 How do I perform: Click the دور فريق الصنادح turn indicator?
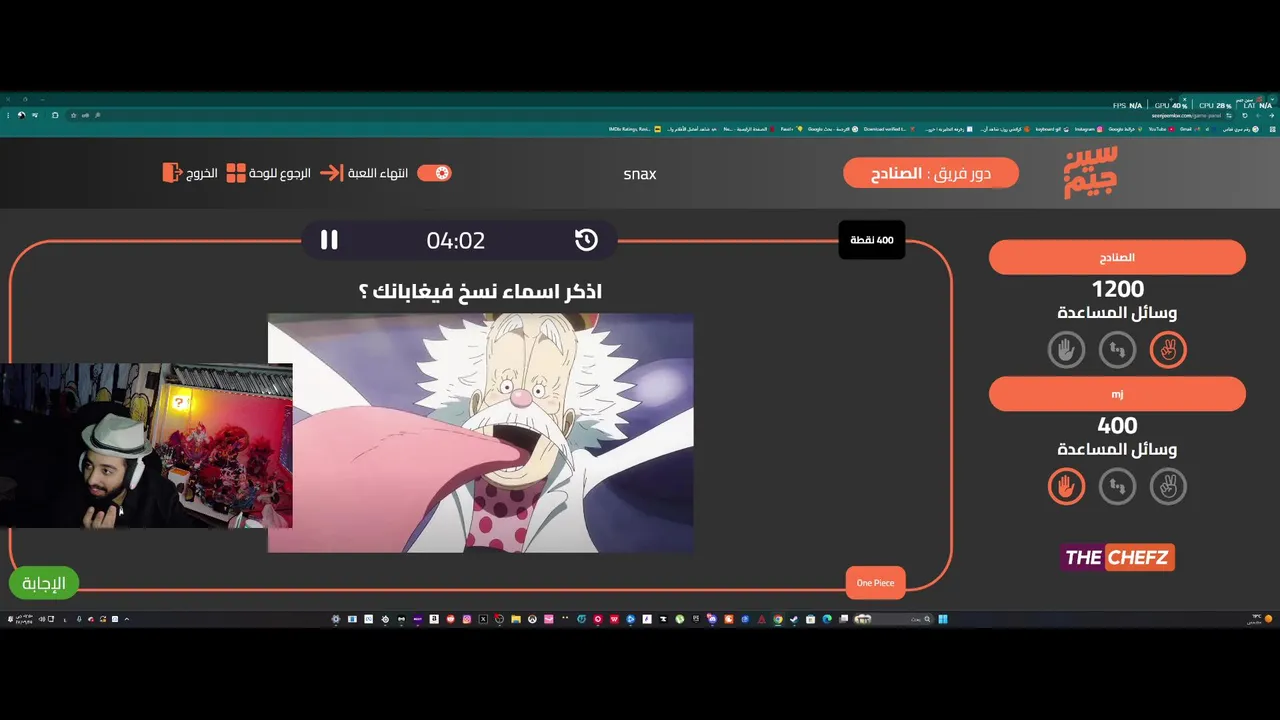tap(931, 173)
